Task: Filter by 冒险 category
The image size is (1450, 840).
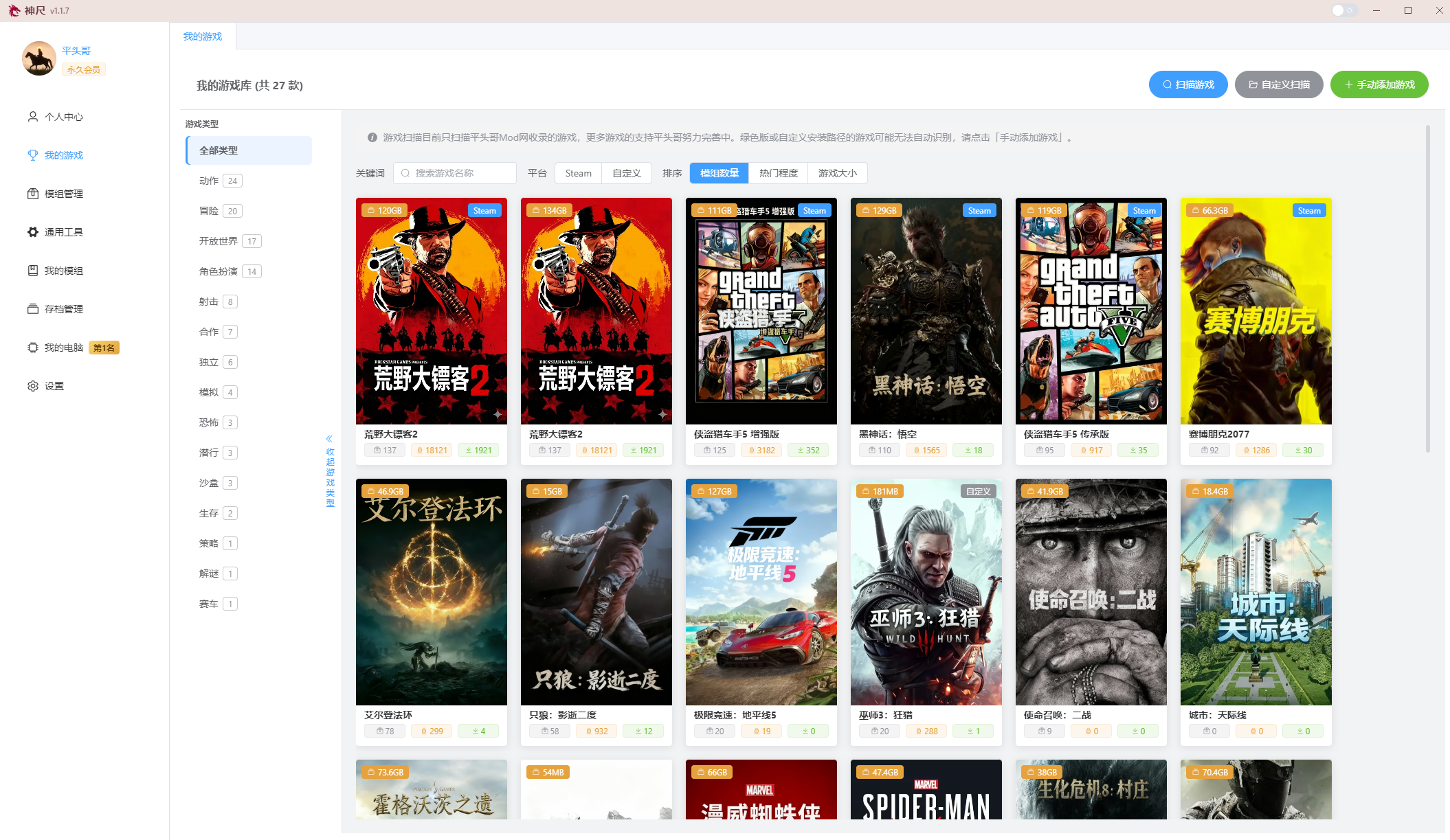Action: coord(221,211)
